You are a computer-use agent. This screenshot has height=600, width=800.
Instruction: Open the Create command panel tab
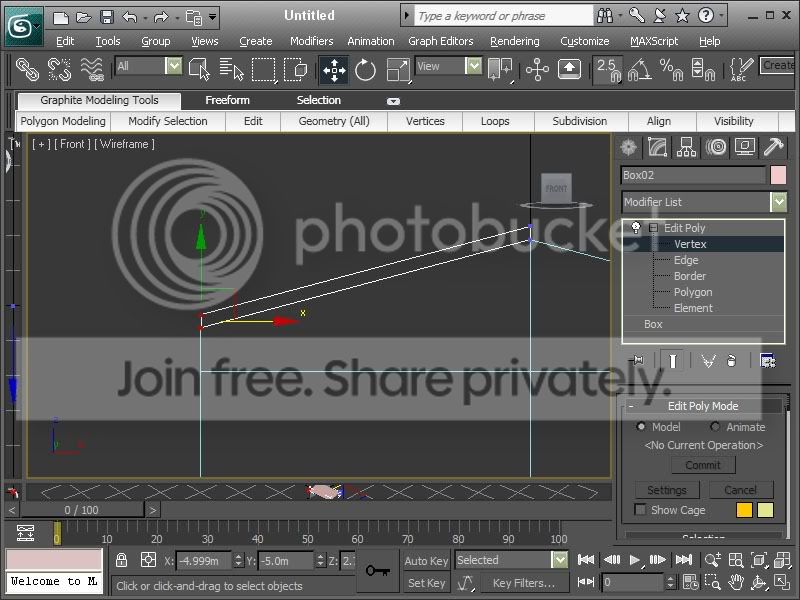click(x=629, y=147)
